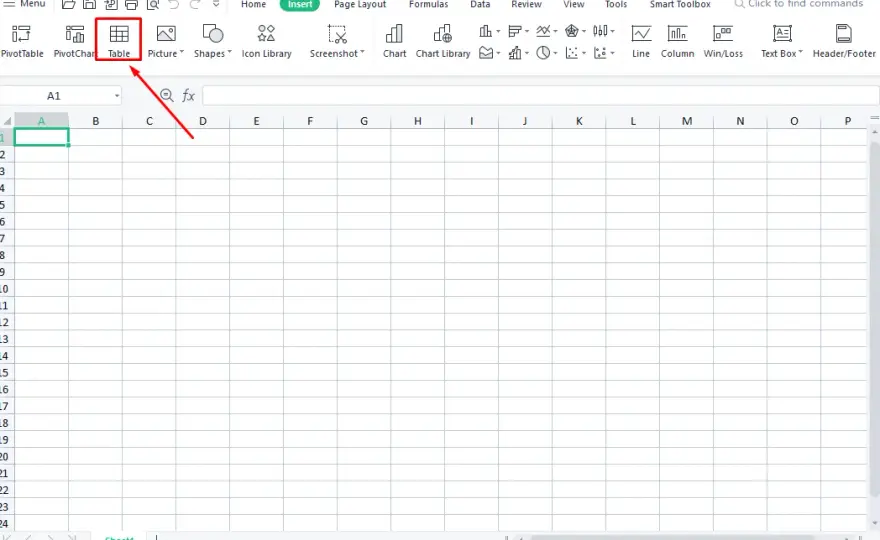Insert a PivotChart

click(x=74, y=42)
